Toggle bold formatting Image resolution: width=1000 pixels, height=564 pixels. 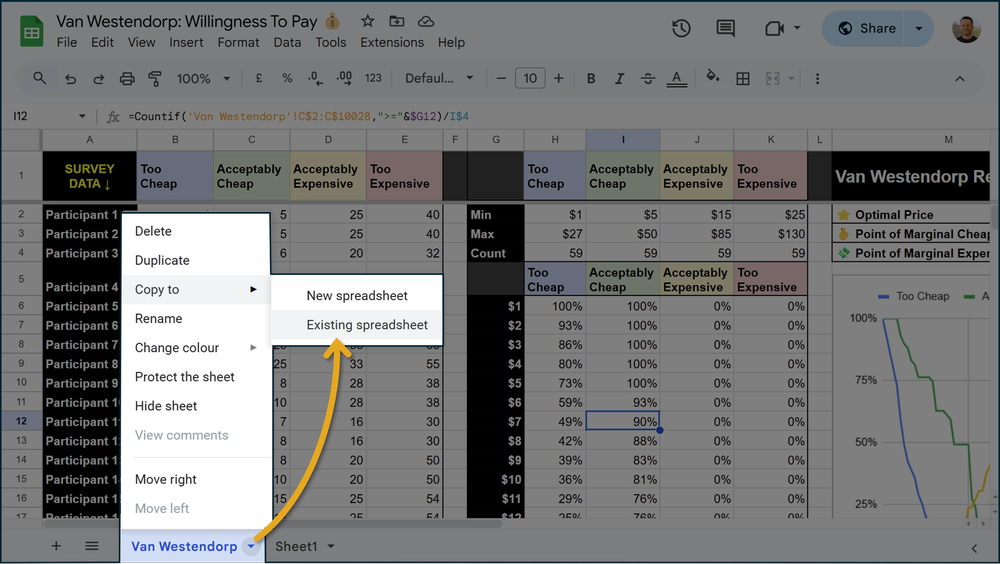591,78
